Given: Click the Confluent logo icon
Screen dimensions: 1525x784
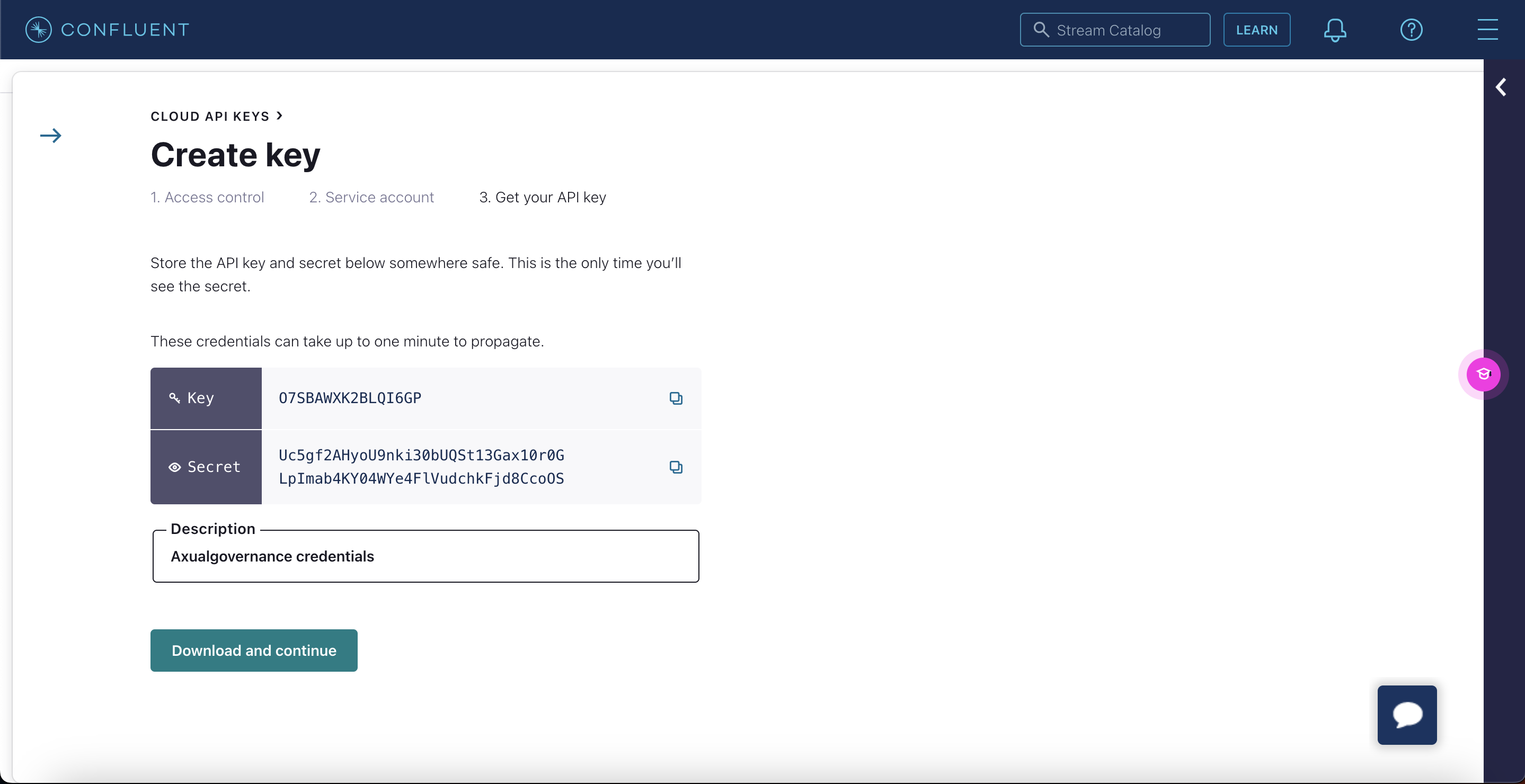Looking at the screenshot, I should click(39, 30).
